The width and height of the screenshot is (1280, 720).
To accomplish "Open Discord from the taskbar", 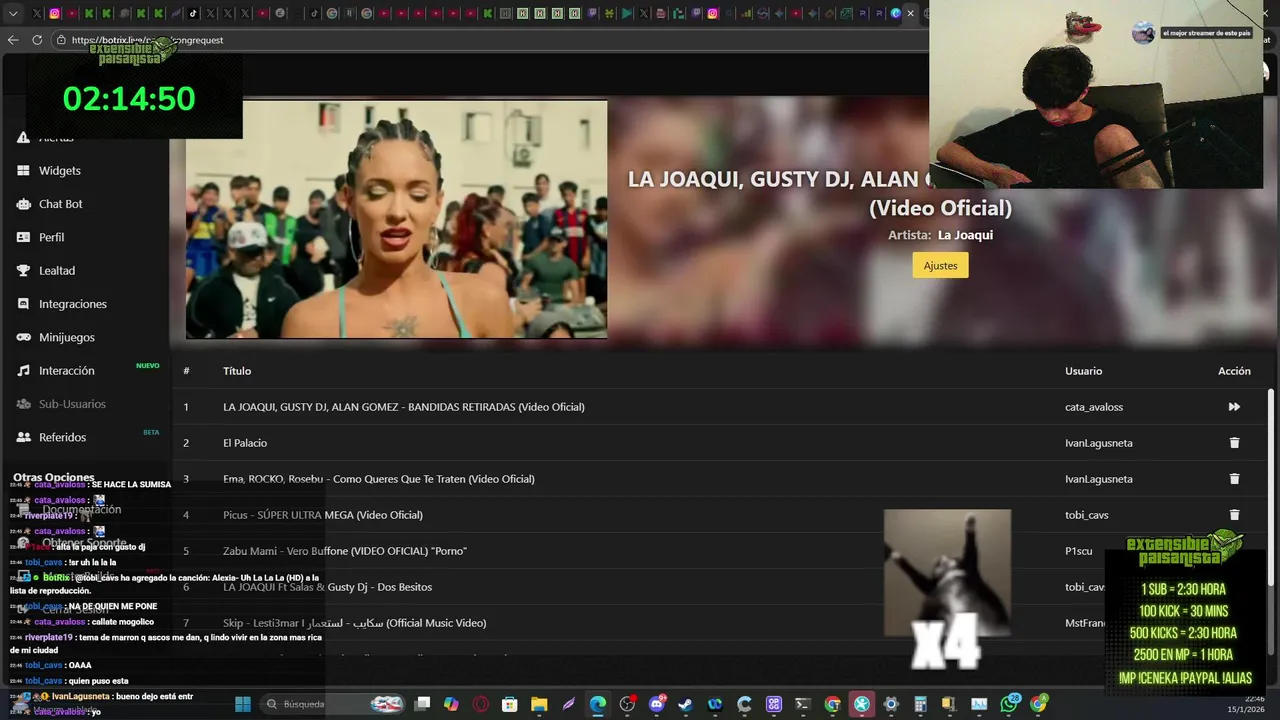I will [656, 704].
